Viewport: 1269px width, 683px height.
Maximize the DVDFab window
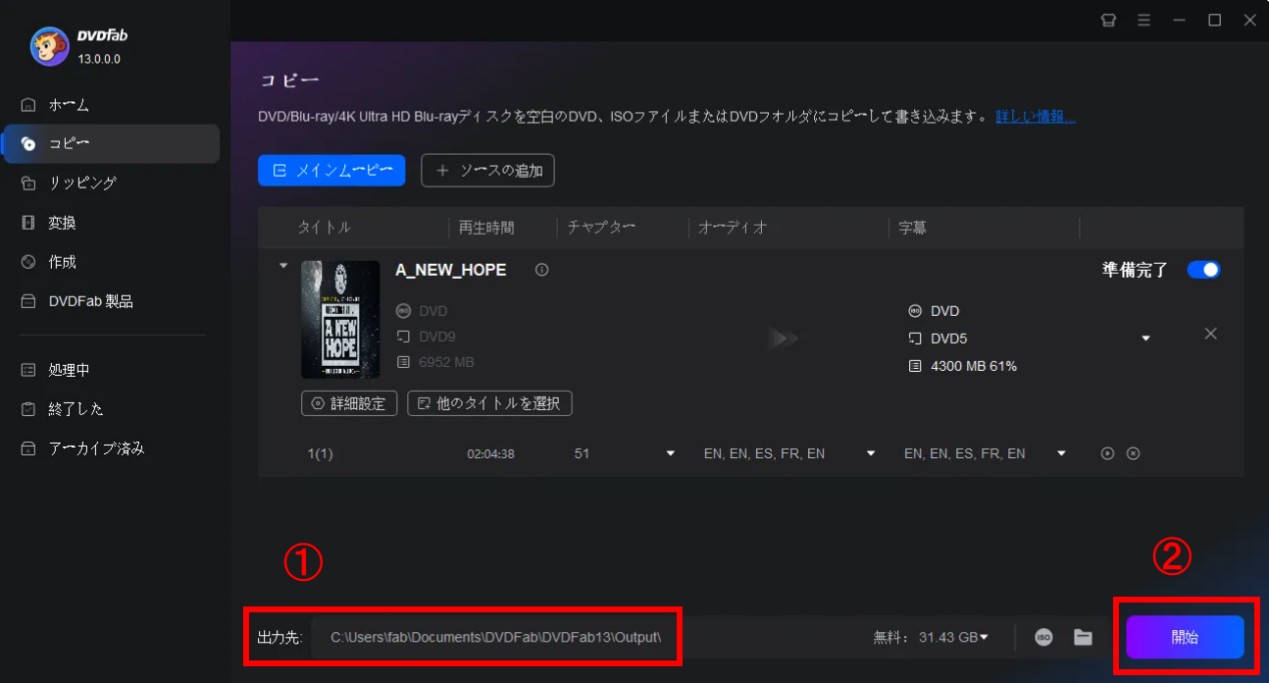click(x=1215, y=20)
